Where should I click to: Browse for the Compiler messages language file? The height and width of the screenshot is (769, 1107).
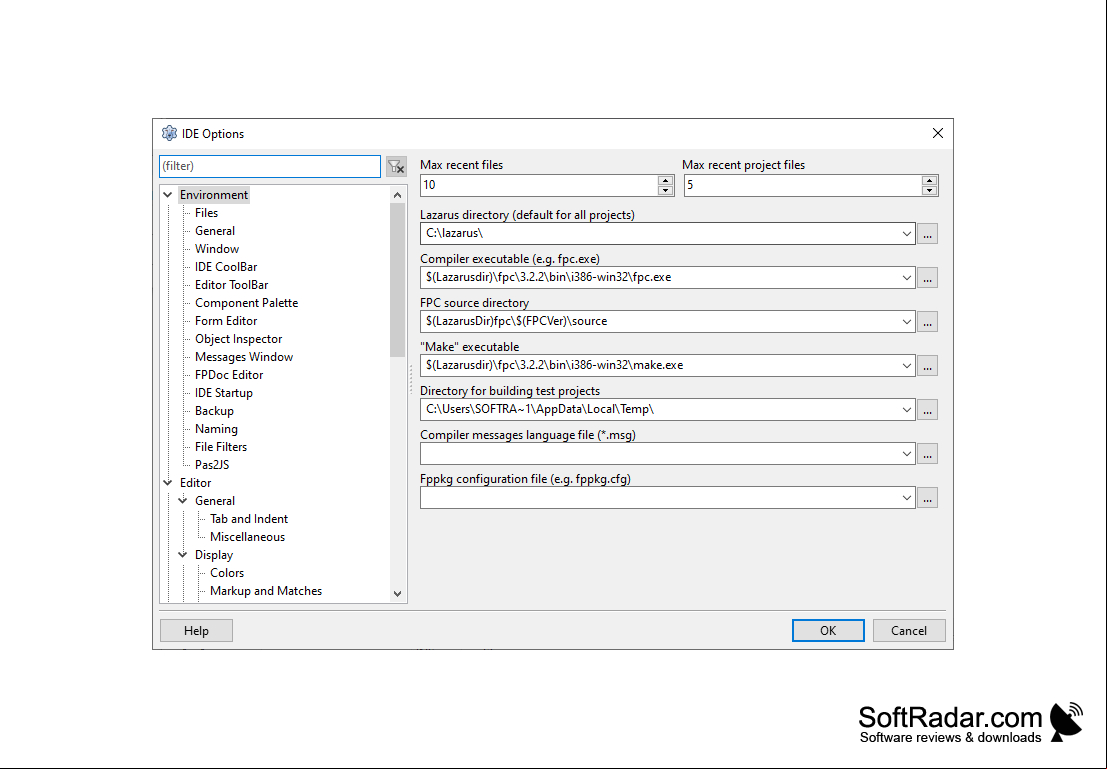tap(928, 454)
